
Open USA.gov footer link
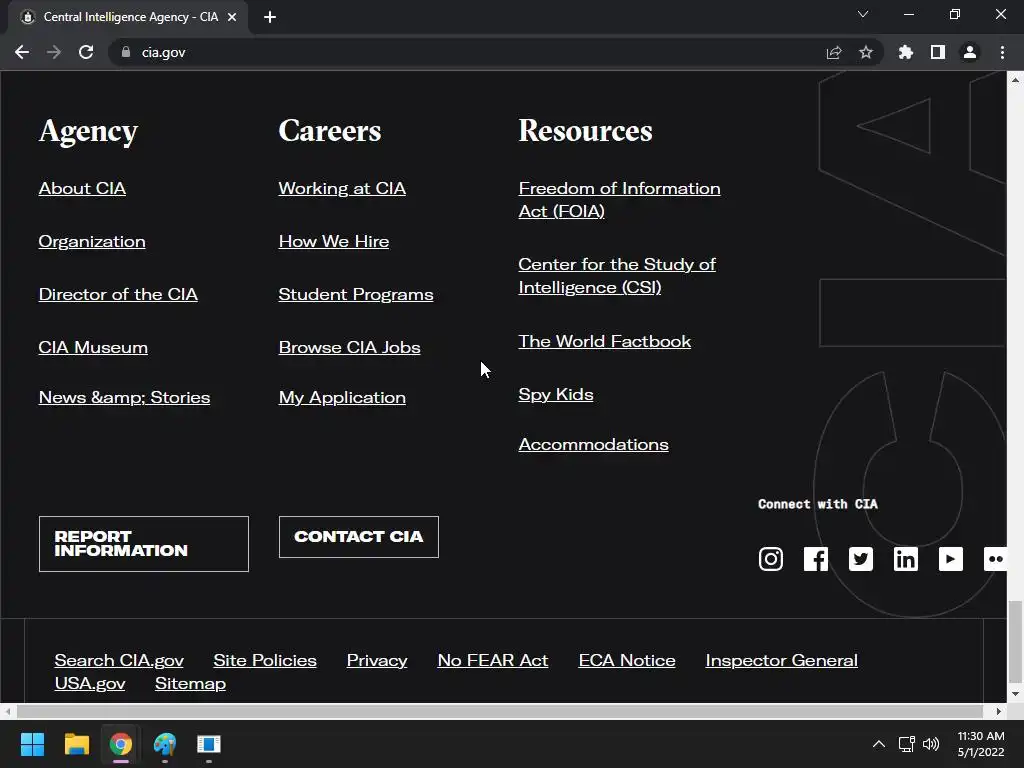pos(90,684)
